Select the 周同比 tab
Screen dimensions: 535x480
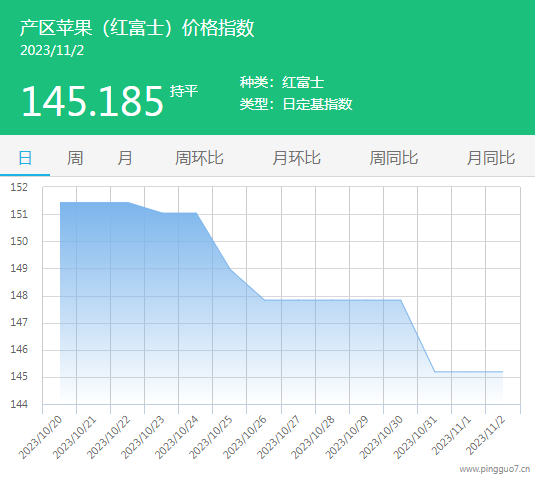(x=394, y=158)
